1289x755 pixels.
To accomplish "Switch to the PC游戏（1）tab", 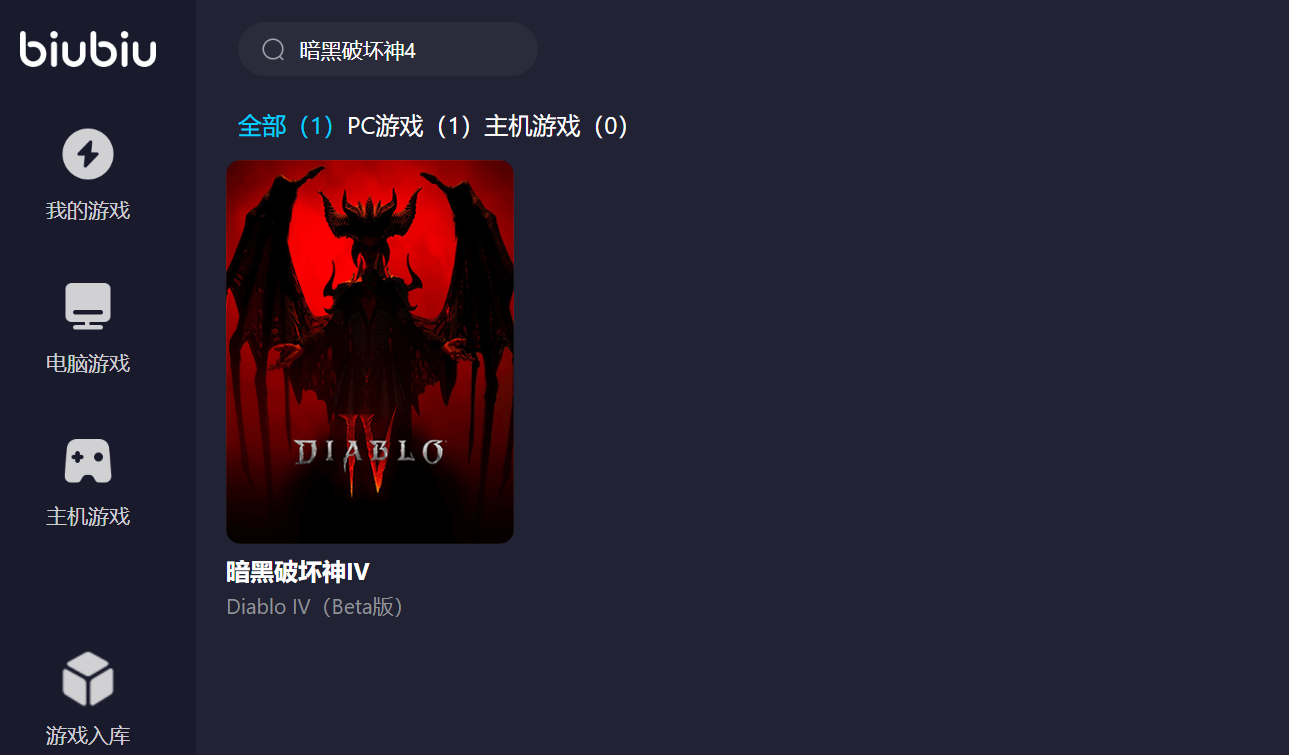I will (409, 126).
